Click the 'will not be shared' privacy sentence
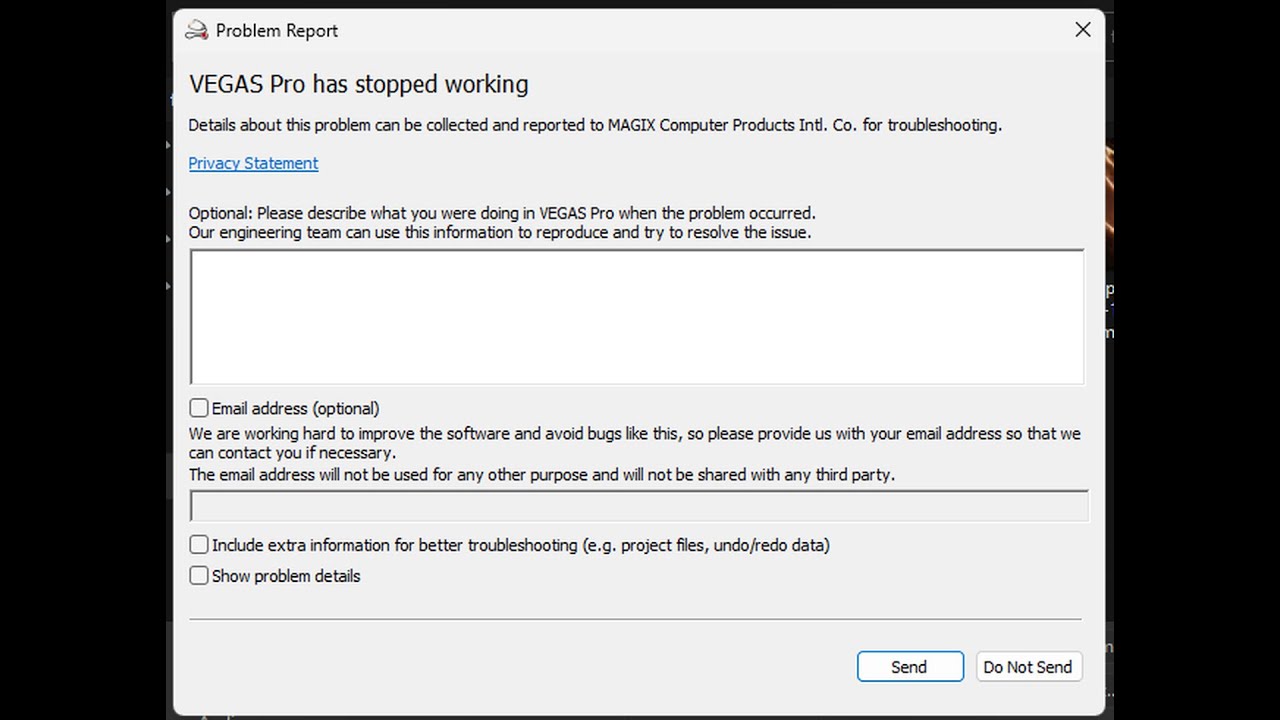The height and width of the screenshot is (720, 1280). click(542, 475)
